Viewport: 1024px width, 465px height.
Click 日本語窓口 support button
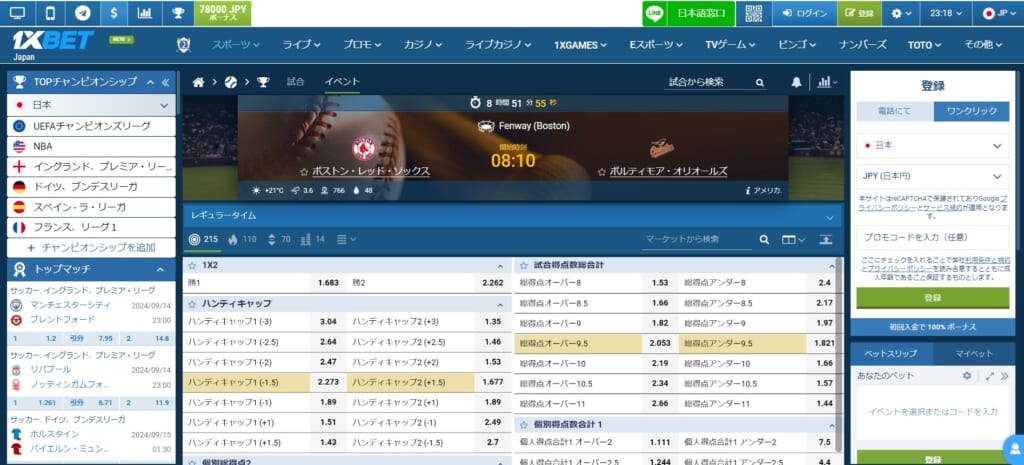[x=701, y=13]
